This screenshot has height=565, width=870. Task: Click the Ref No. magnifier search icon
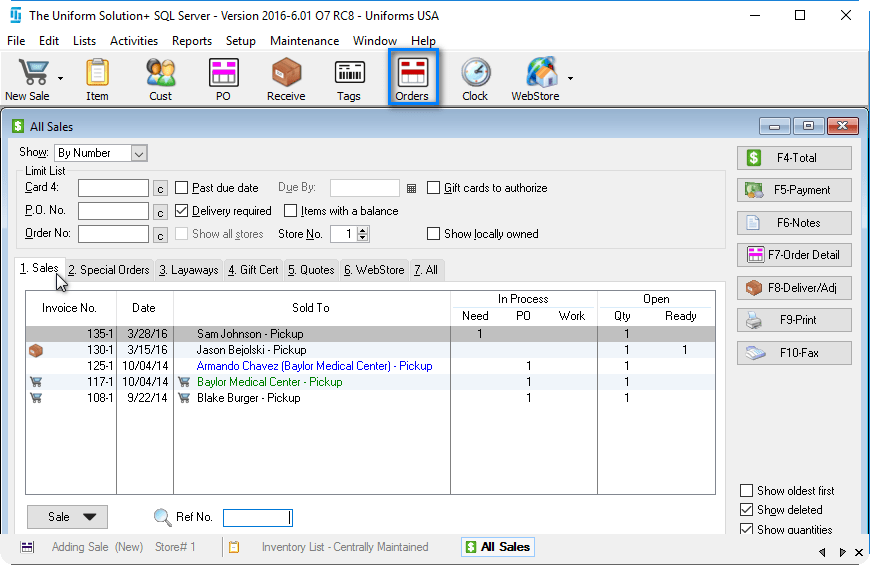(162, 517)
